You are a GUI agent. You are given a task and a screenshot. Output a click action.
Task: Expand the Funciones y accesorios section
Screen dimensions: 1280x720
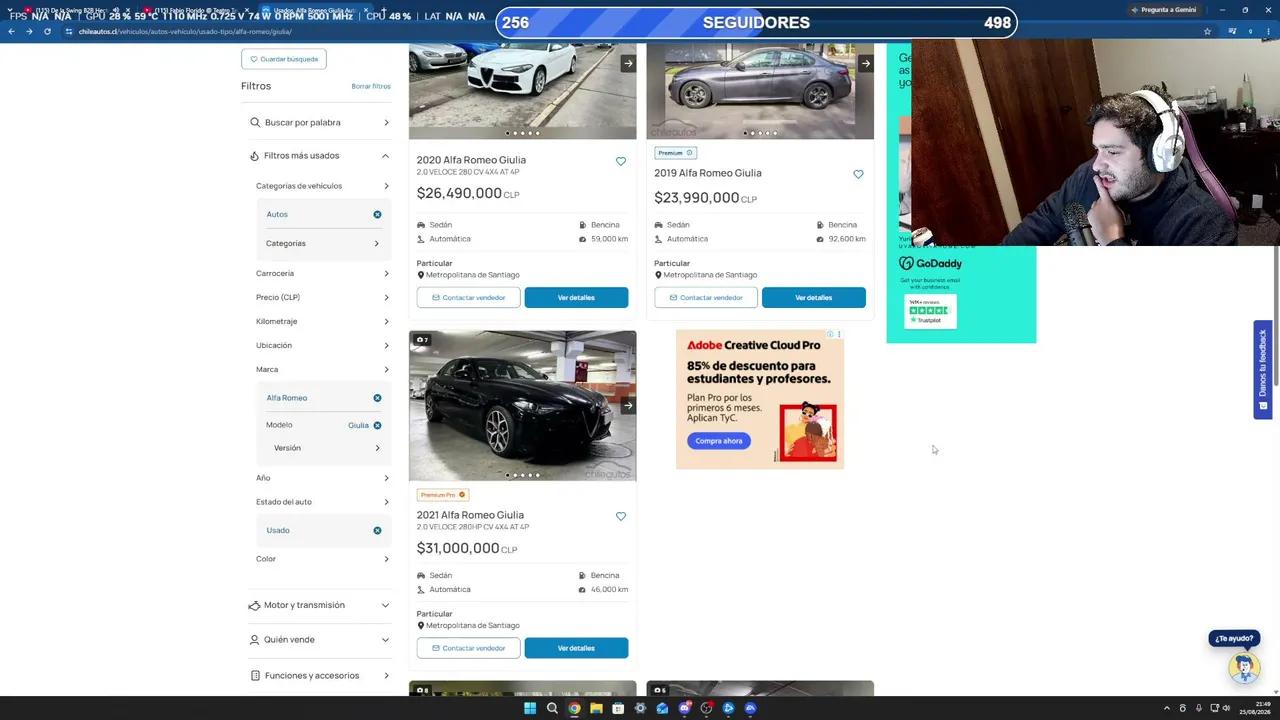(320, 676)
